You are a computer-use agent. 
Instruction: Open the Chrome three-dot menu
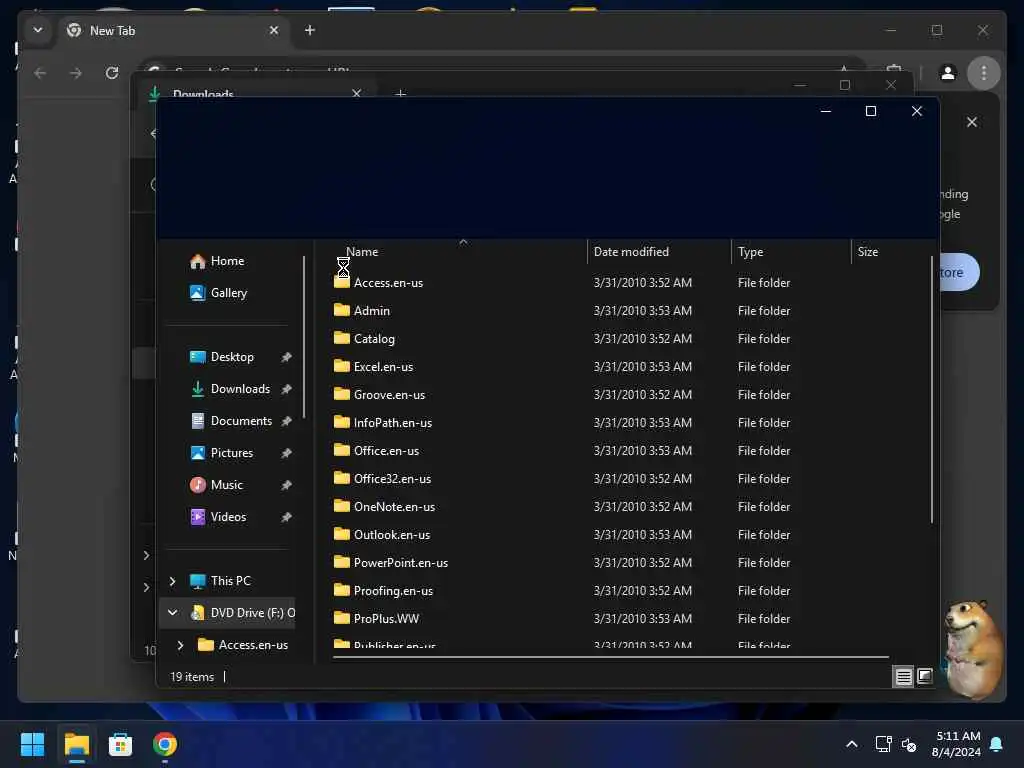pyautogui.click(x=984, y=73)
